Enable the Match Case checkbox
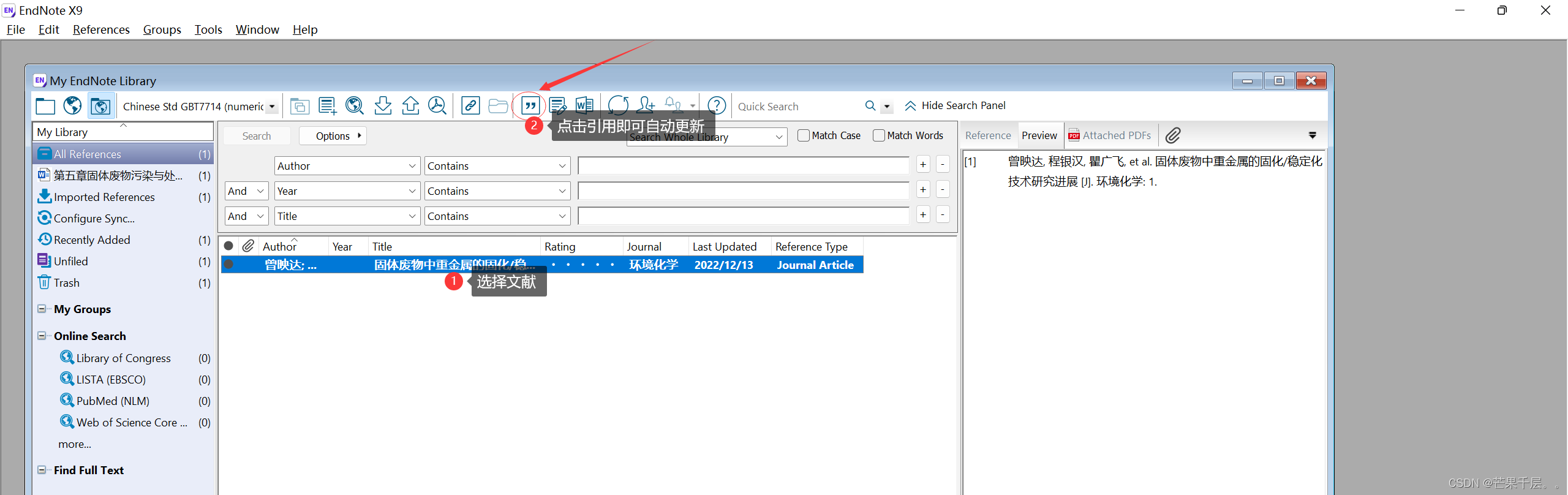The width and height of the screenshot is (1568, 495). pos(804,135)
